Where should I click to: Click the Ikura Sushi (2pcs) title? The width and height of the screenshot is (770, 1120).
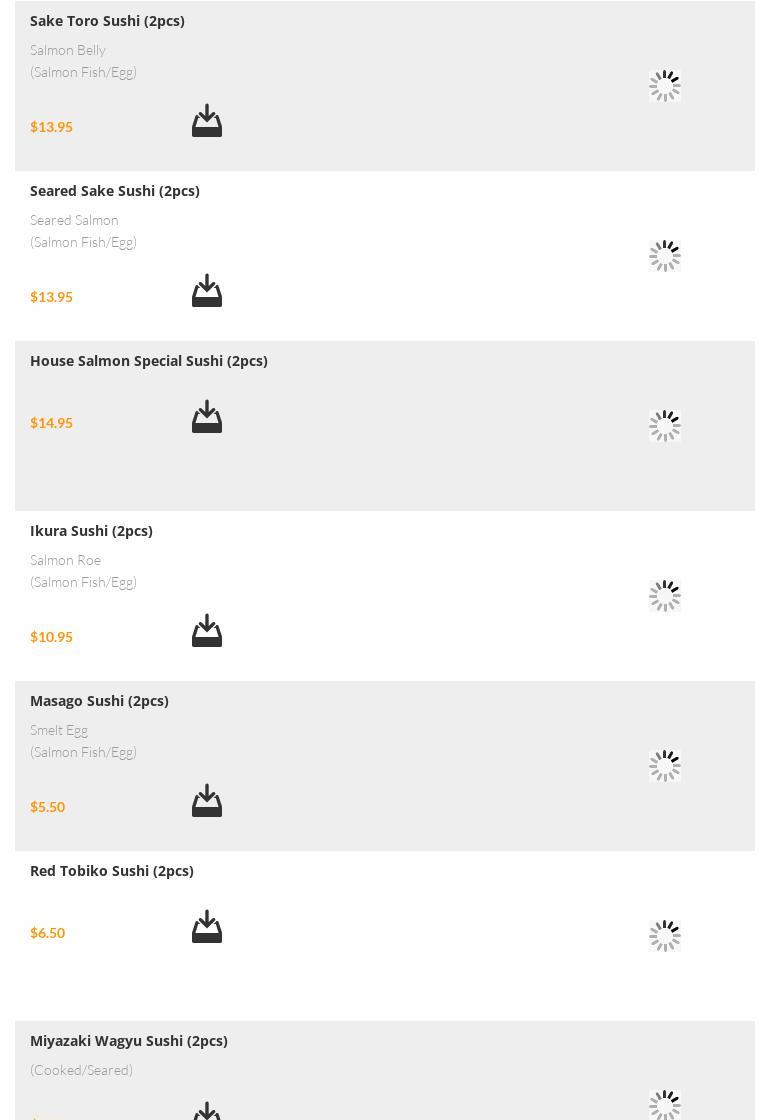91,531
